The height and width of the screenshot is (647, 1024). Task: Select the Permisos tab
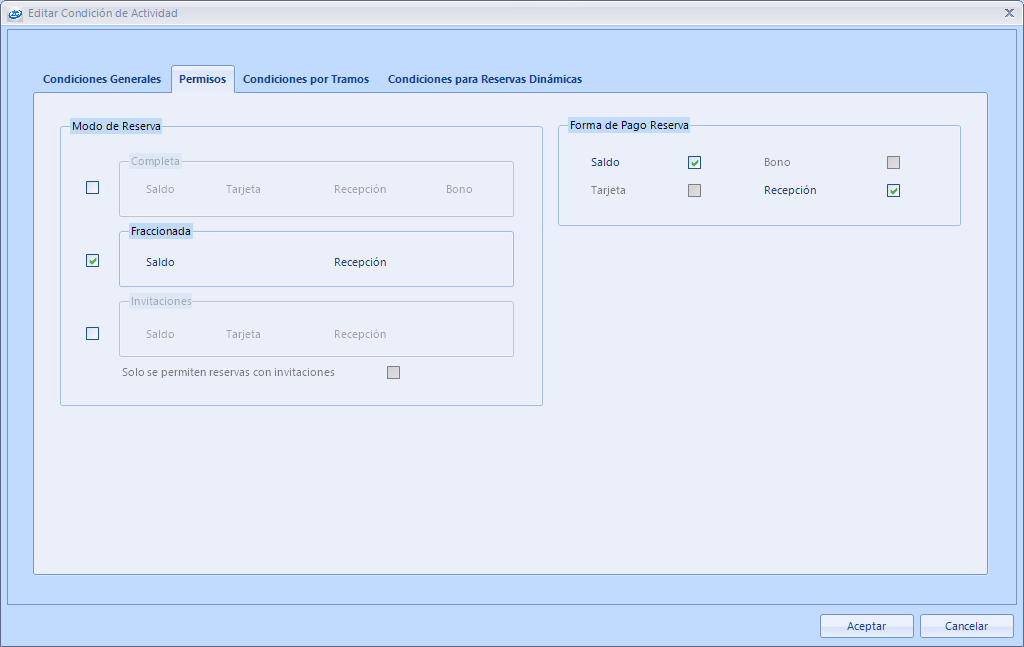[x=202, y=79]
